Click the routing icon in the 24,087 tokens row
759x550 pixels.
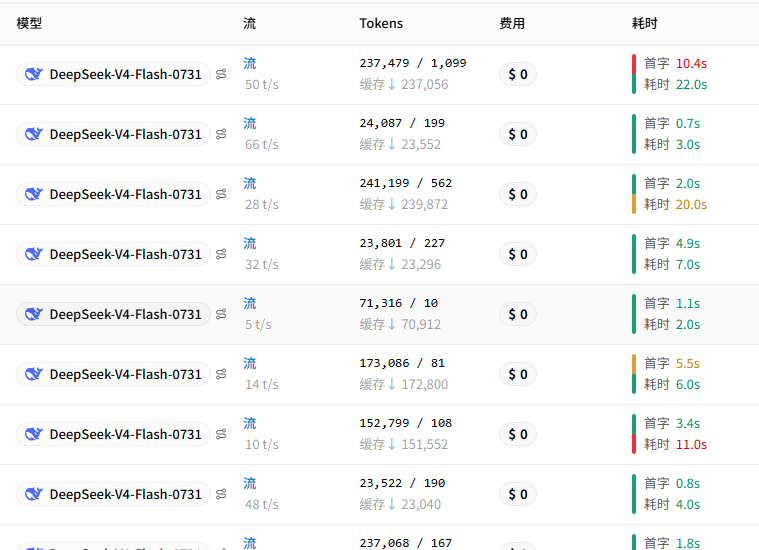[x=221, y=134]
